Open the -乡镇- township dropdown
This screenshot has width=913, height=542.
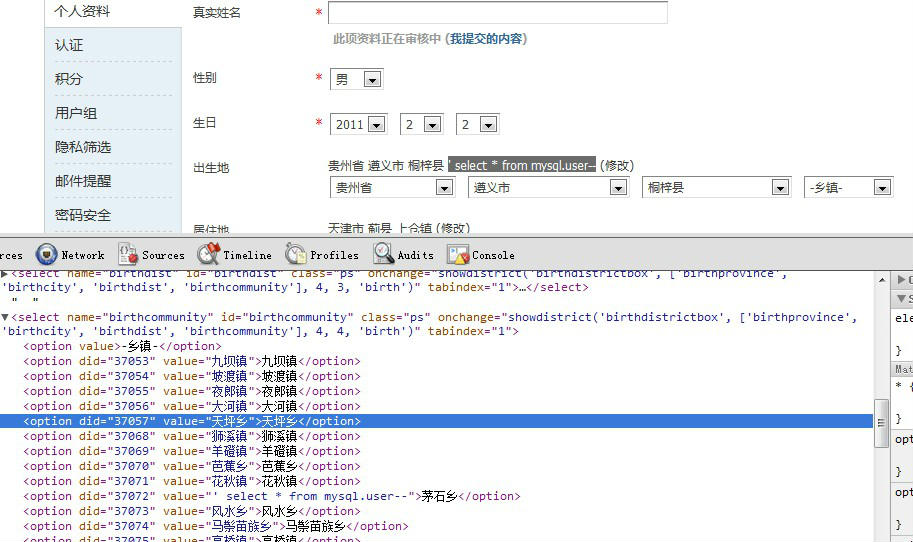(848, 187)
